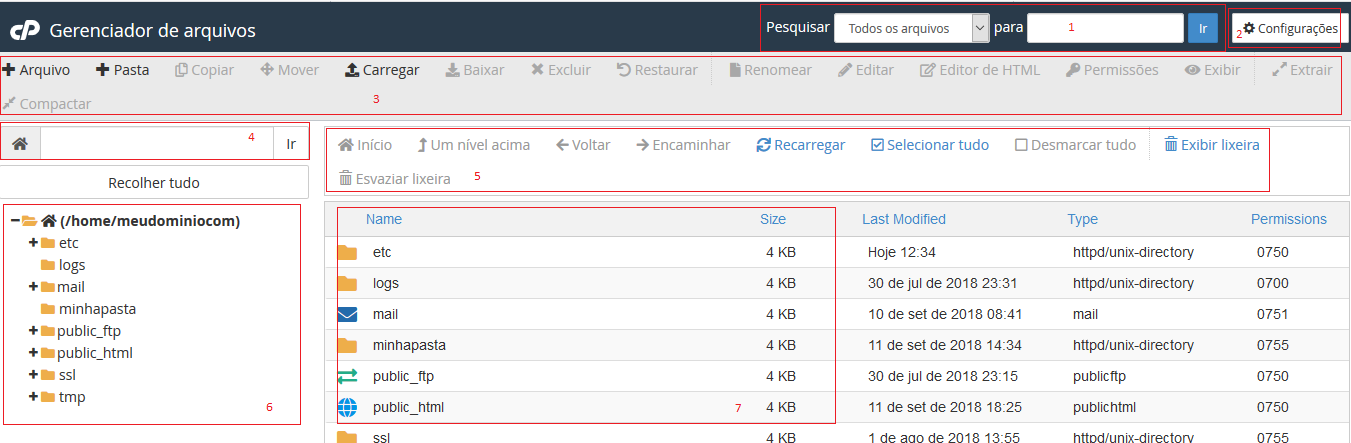Open Configurações gear settings
1351x443 pixels.
(1289, 29)
